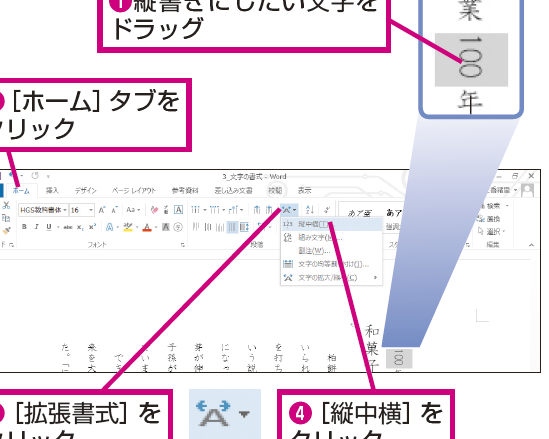
Task: Choose 縦中横(T) from the menu
Action: point(331,224)
